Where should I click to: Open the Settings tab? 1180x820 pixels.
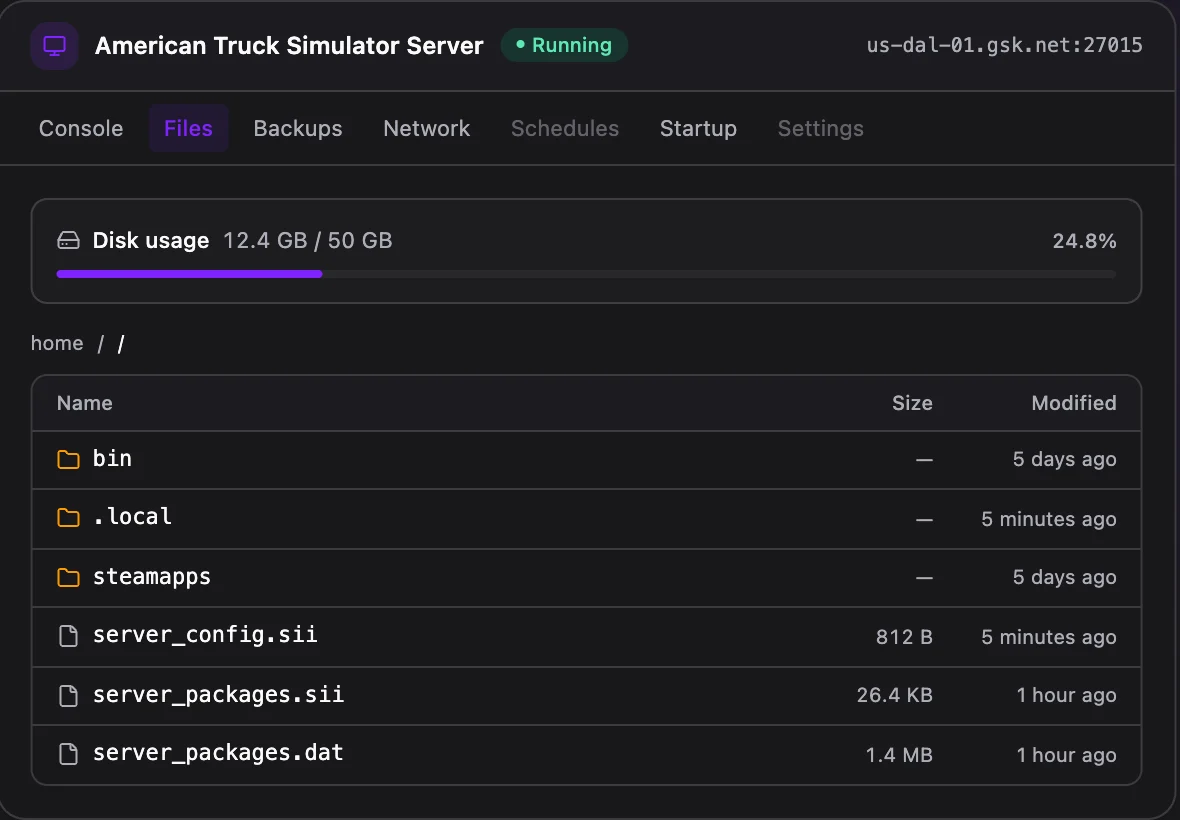(821, 129)
